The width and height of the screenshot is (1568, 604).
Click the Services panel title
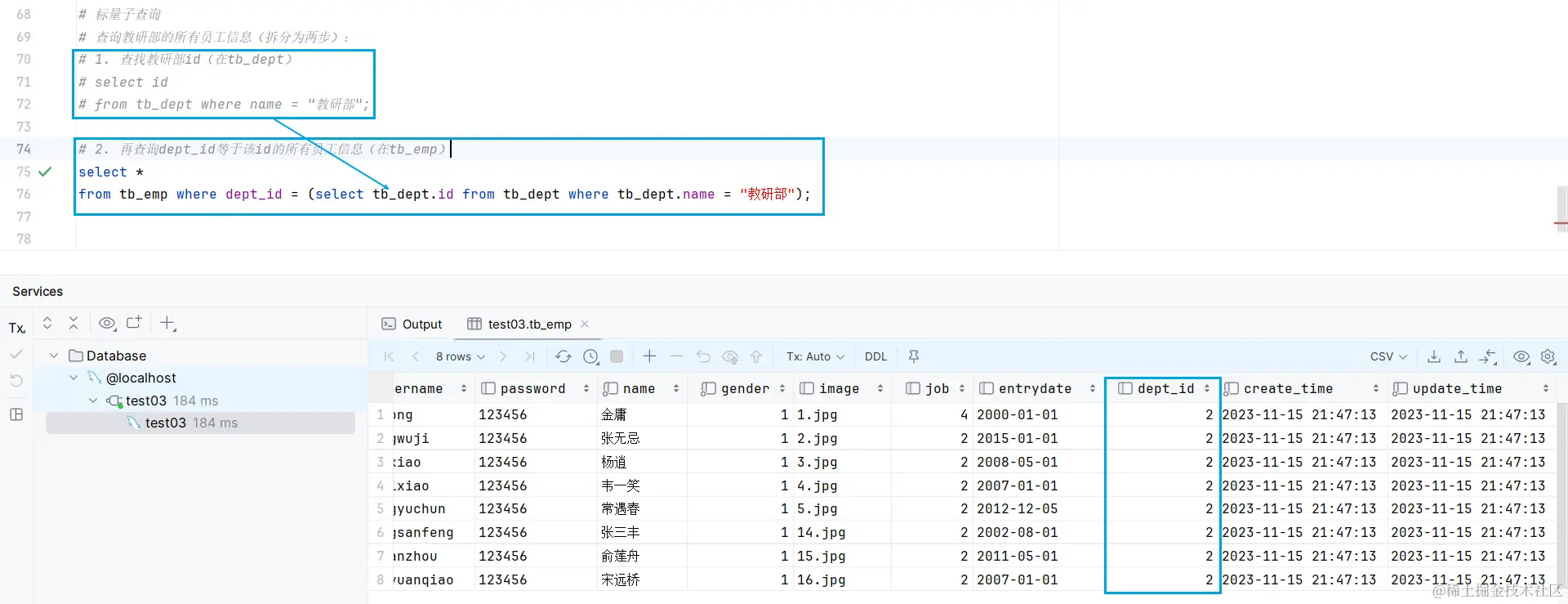coord(38,291)
